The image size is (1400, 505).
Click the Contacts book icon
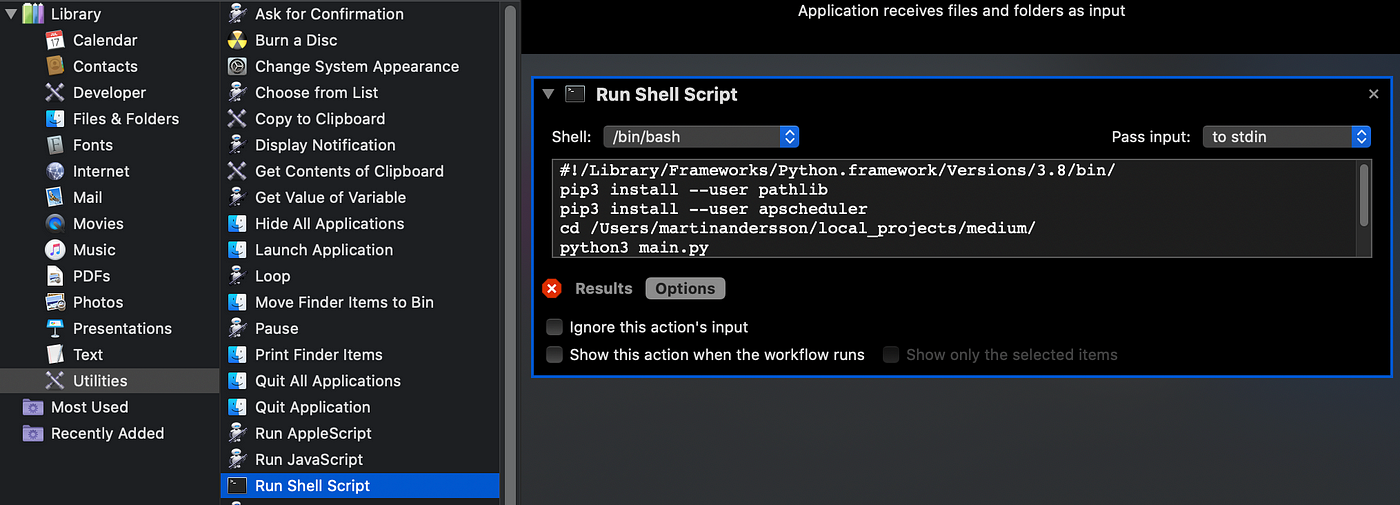click(x=55, y=66)
